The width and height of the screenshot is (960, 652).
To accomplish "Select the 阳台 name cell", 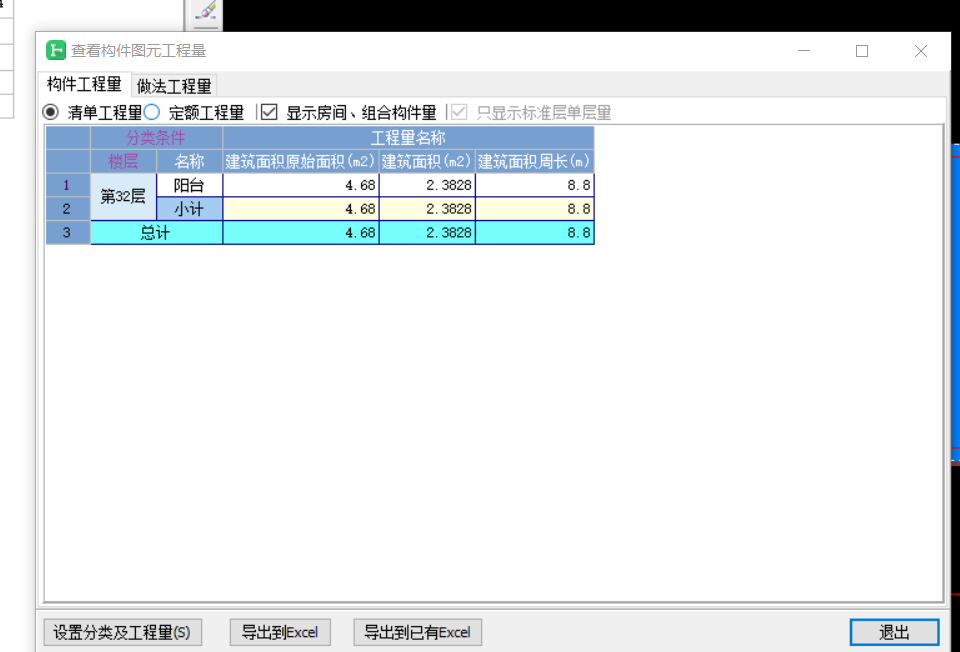I will [189, 185].
